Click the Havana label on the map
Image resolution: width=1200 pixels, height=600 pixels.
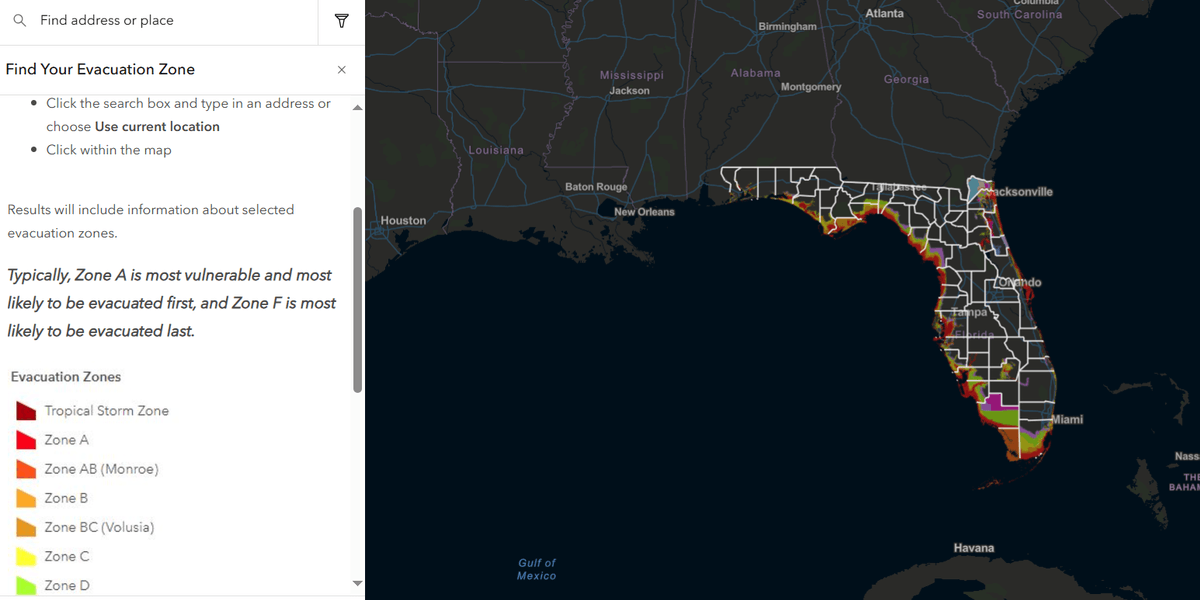coord(974,548)
